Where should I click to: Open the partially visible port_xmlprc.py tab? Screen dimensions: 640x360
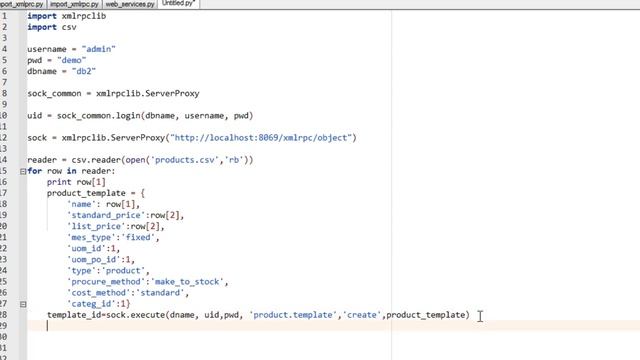22,4
